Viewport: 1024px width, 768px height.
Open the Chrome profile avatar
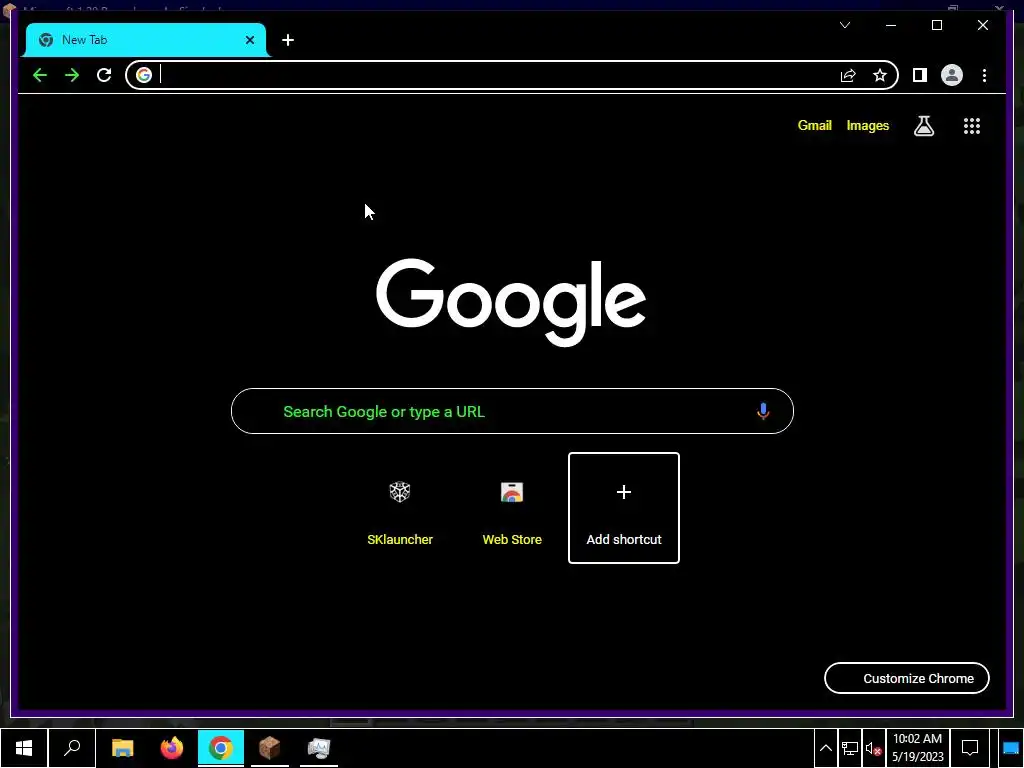[x=952, y=75]
